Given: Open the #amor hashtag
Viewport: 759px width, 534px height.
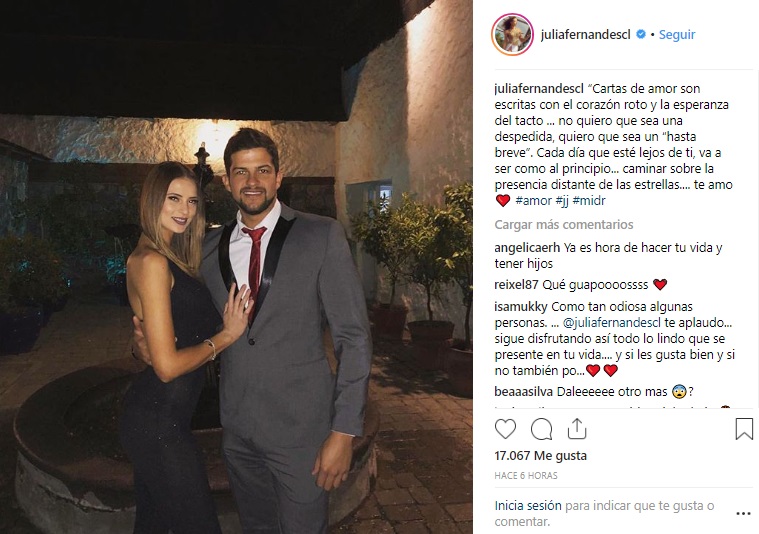Looking at the screenshot, I should [533, 200].
